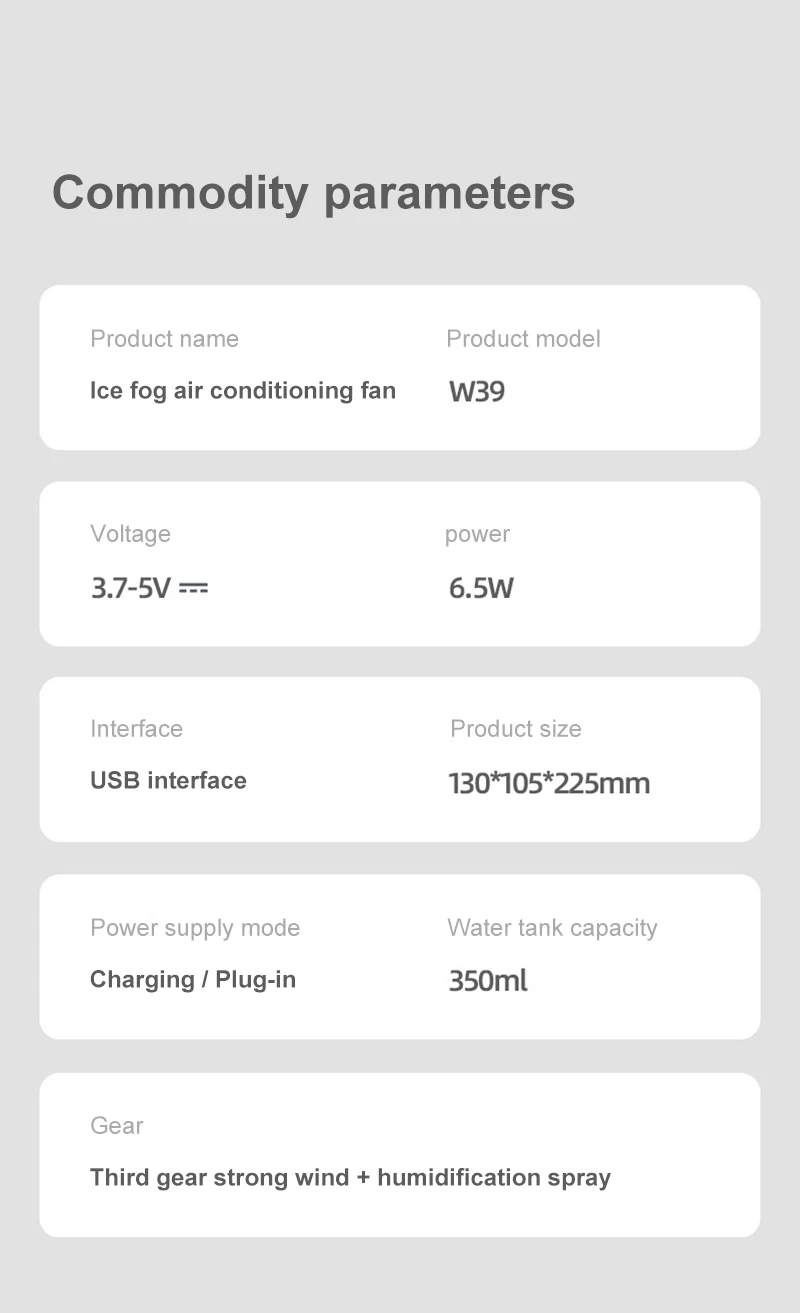
Task: Select the Product model label
Action: (523, 339)
